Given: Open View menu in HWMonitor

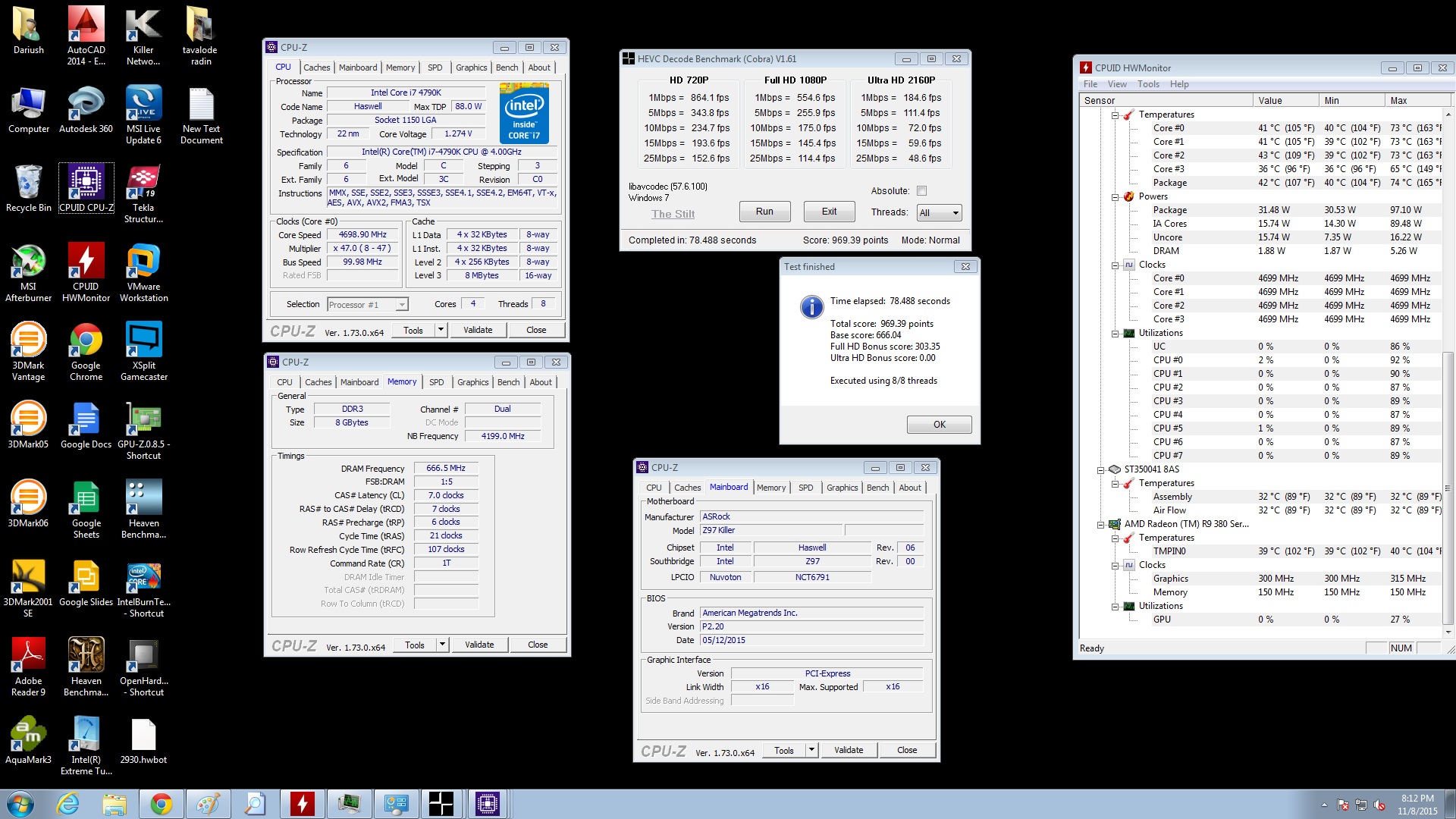Looking at the screenshot, I should point(1117,84).
